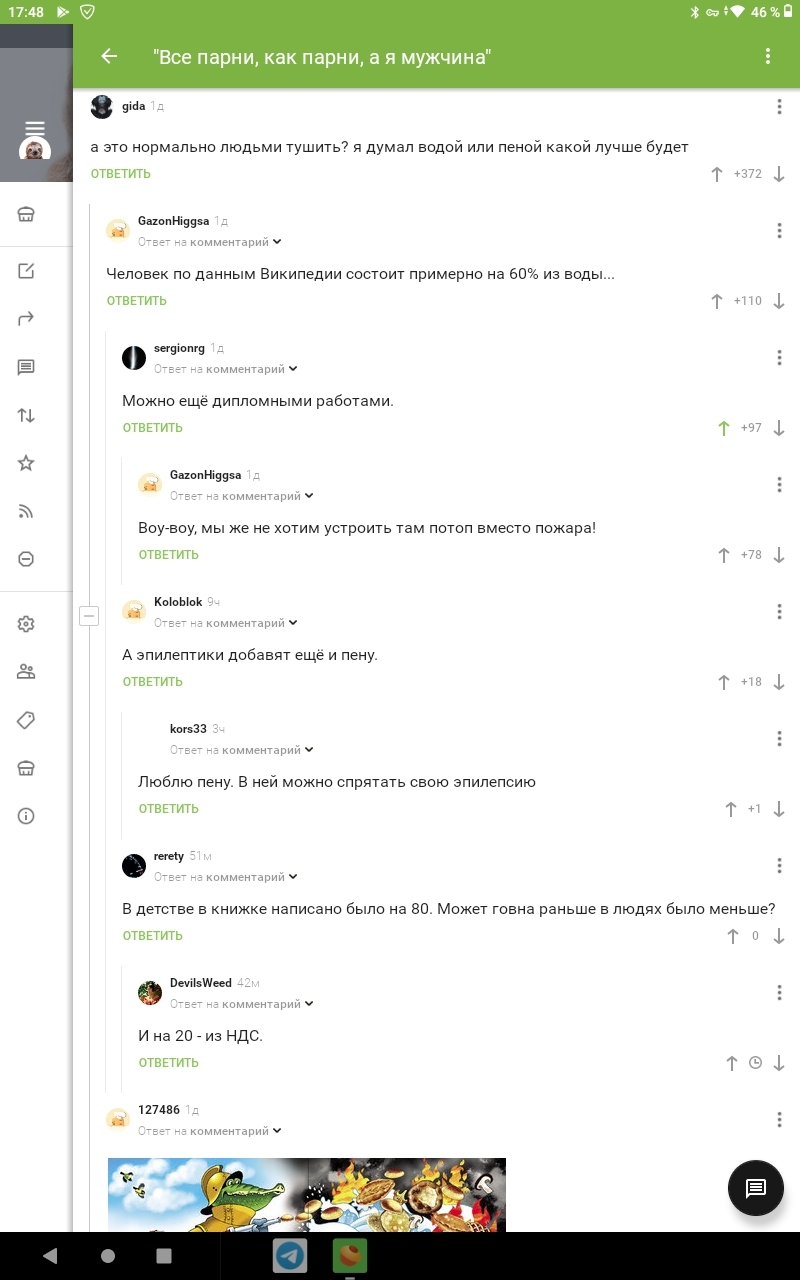Tap the back arrow in header
The height and width of the screenshot is (1280, 800).
coord(109,57)
